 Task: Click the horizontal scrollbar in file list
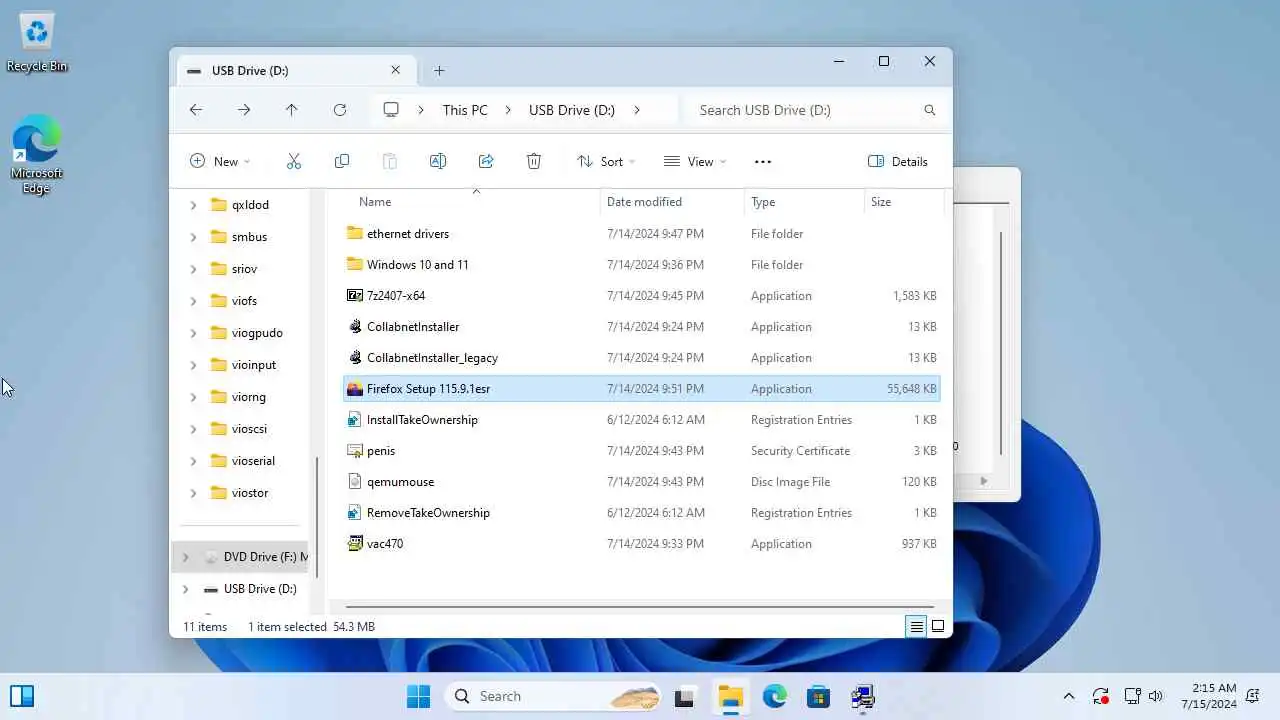639,606
